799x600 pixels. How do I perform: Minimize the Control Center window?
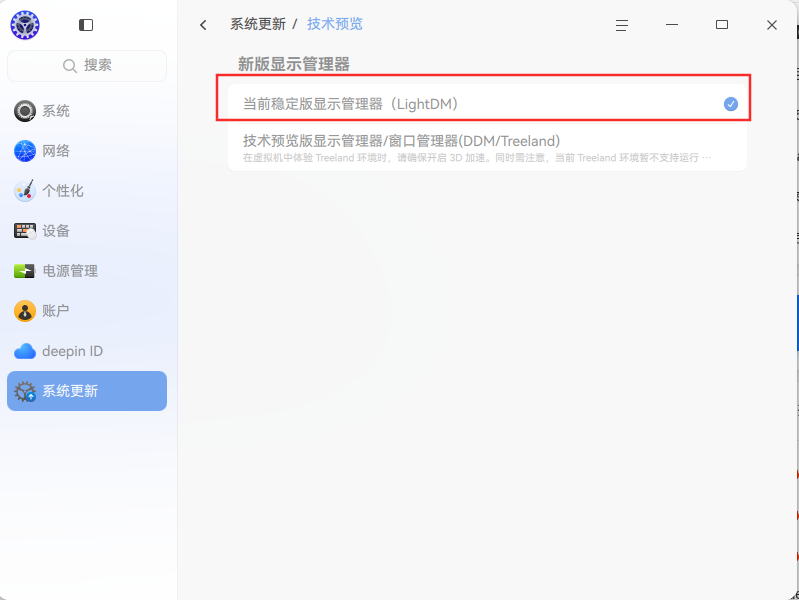[672, 24]
